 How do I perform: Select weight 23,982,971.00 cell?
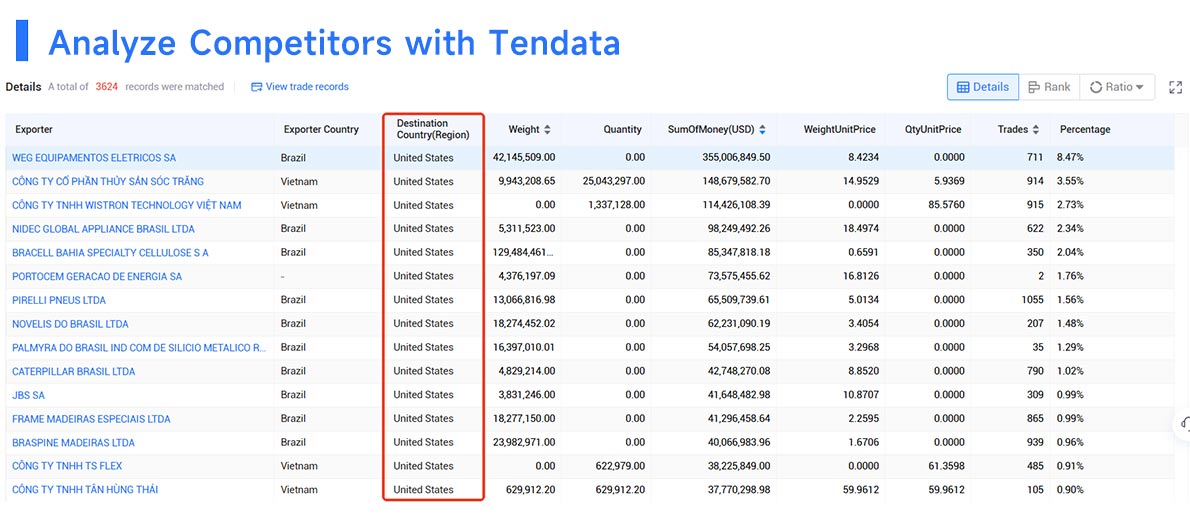pos(524,442)
